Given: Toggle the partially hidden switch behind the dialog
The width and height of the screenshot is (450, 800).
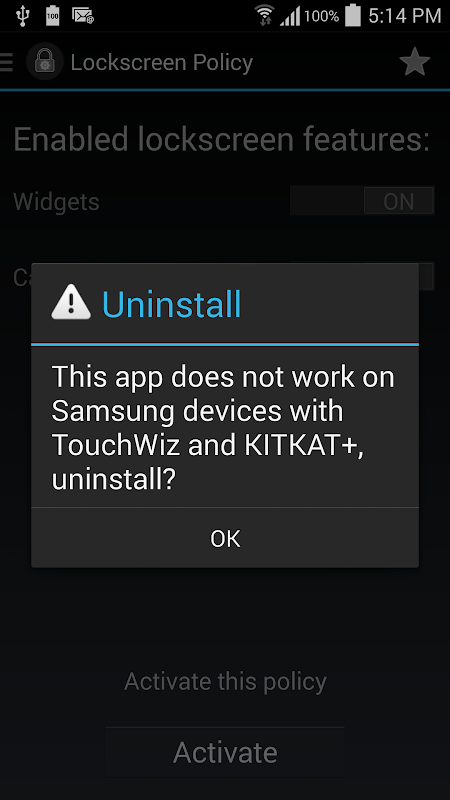Looking at the screenshot, I should [x=426, y=276].
